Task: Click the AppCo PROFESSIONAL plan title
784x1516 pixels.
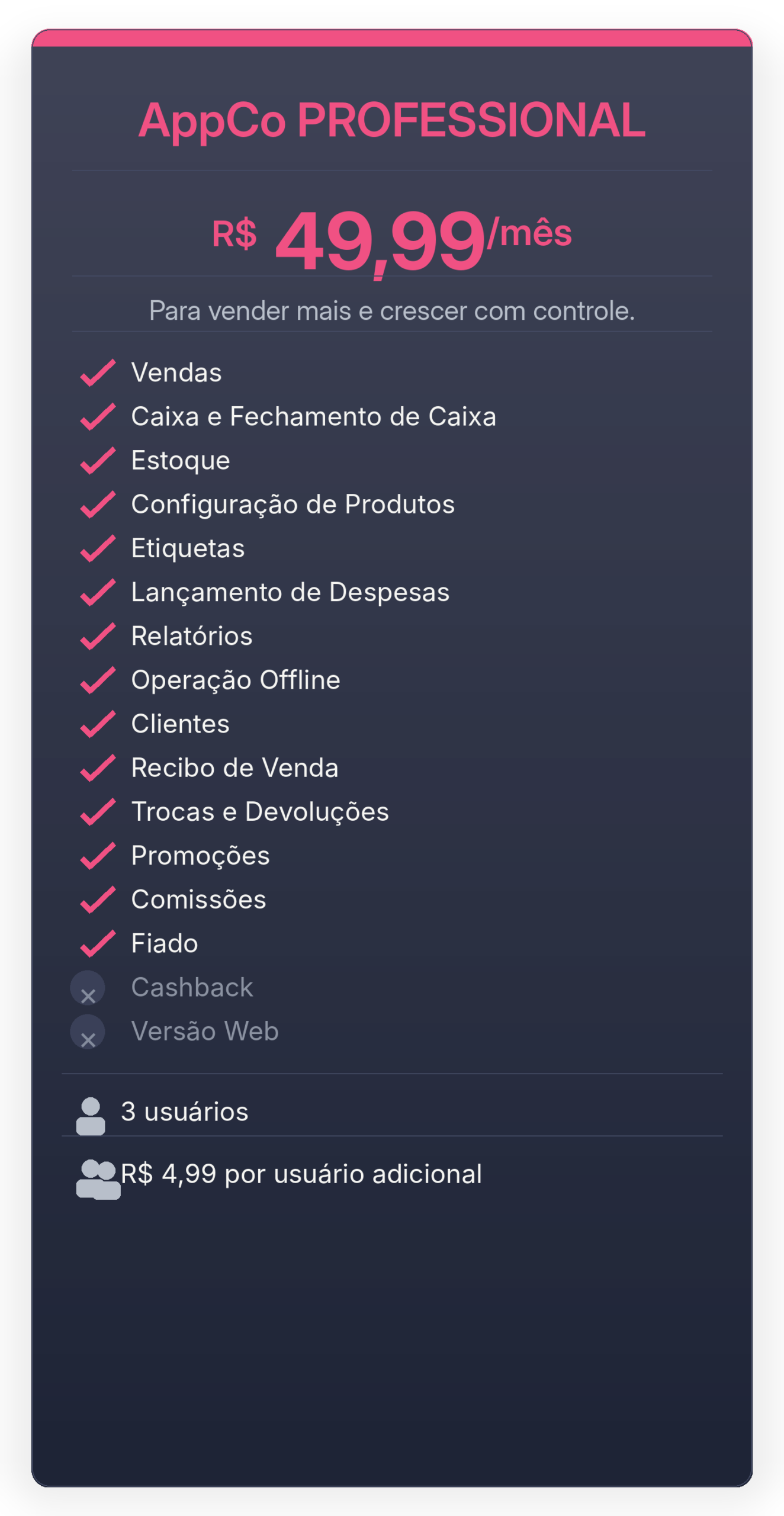Action: coord(391,120)
